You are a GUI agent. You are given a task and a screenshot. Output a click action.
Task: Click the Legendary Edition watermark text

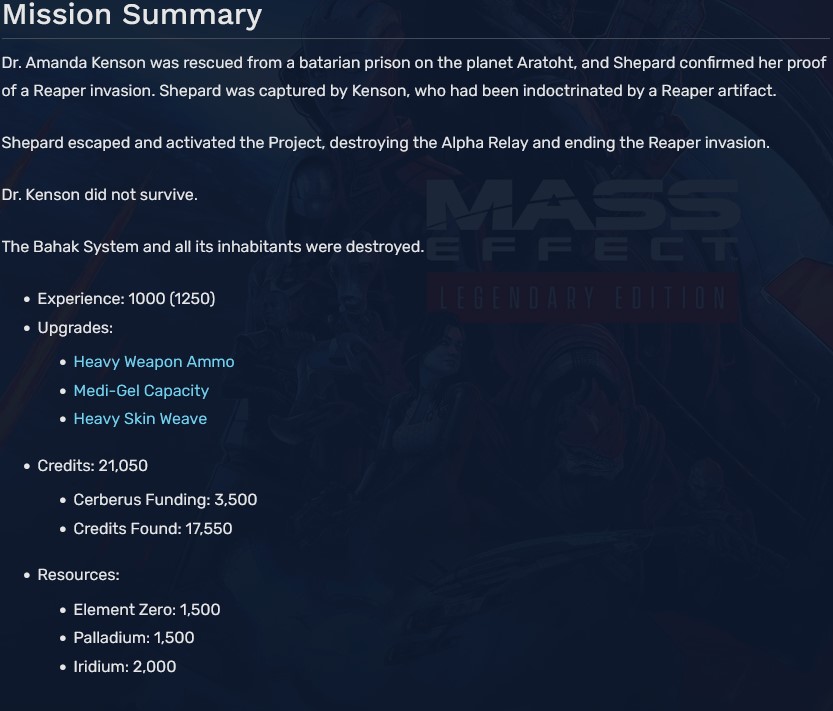[580, 297]
